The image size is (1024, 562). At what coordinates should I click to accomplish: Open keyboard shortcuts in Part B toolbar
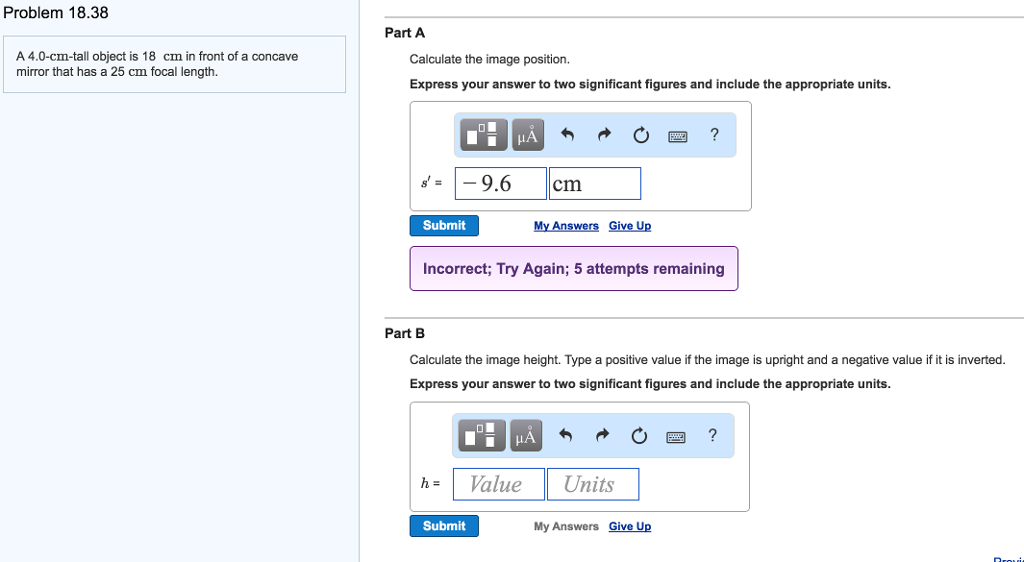pyautogui.click(x=676, y=436)
